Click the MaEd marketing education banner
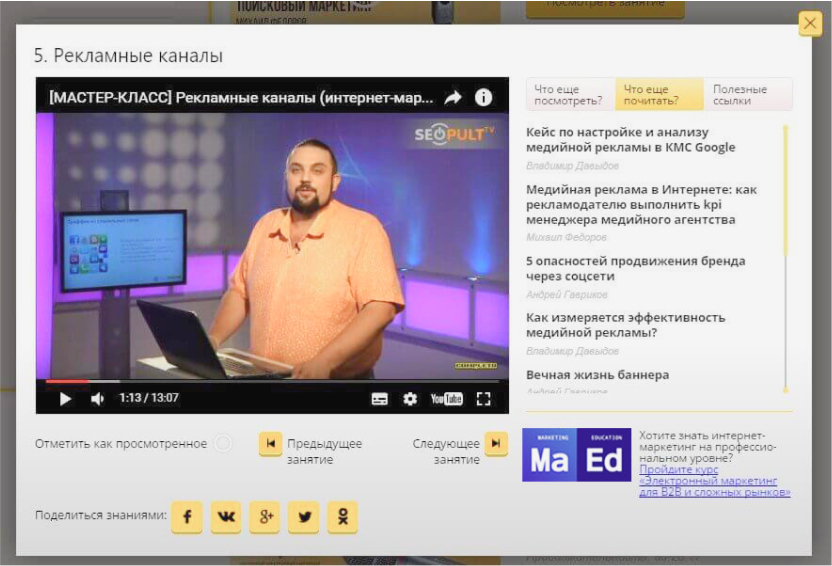 [576, 455]
